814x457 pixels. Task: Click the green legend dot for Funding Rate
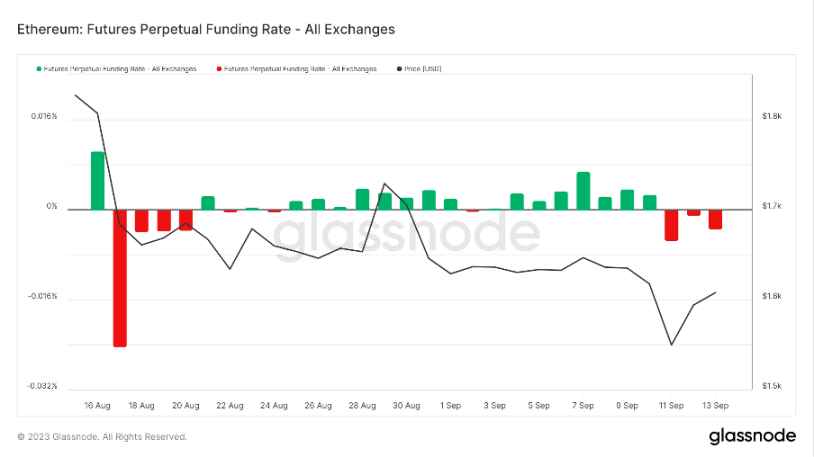(x=39, y=69)
